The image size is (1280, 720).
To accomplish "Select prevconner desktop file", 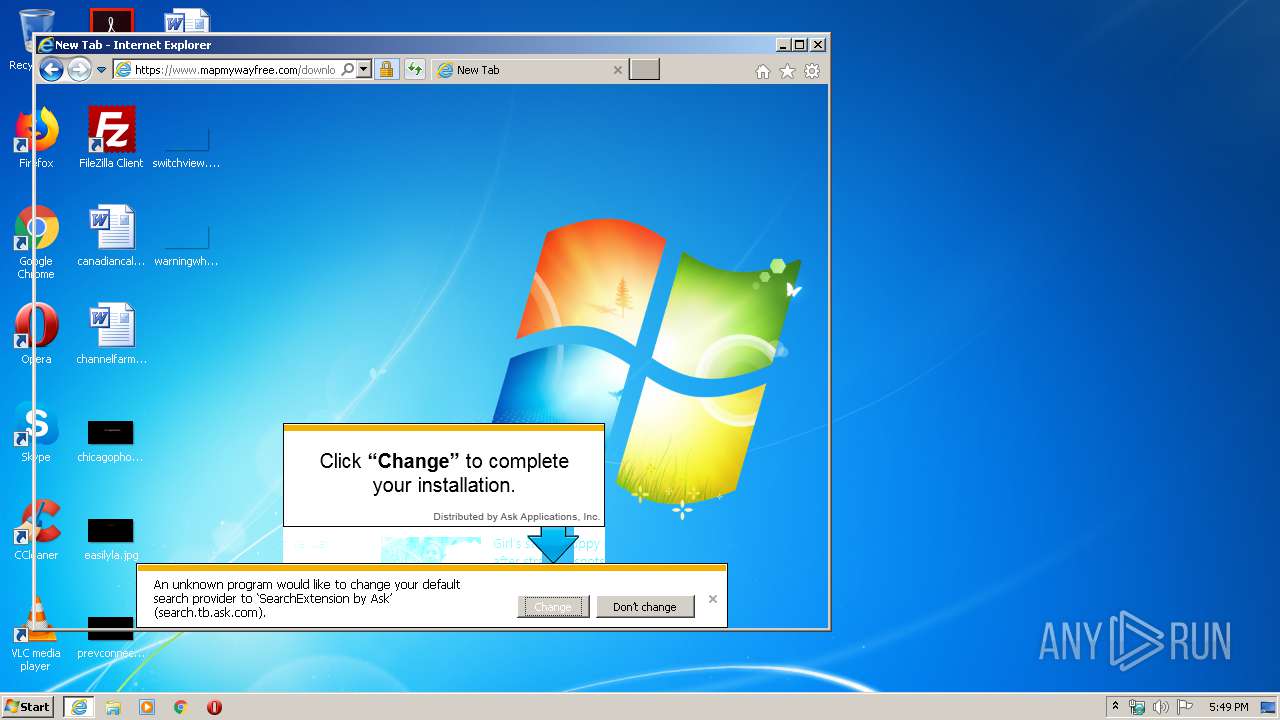I will 110,637.
